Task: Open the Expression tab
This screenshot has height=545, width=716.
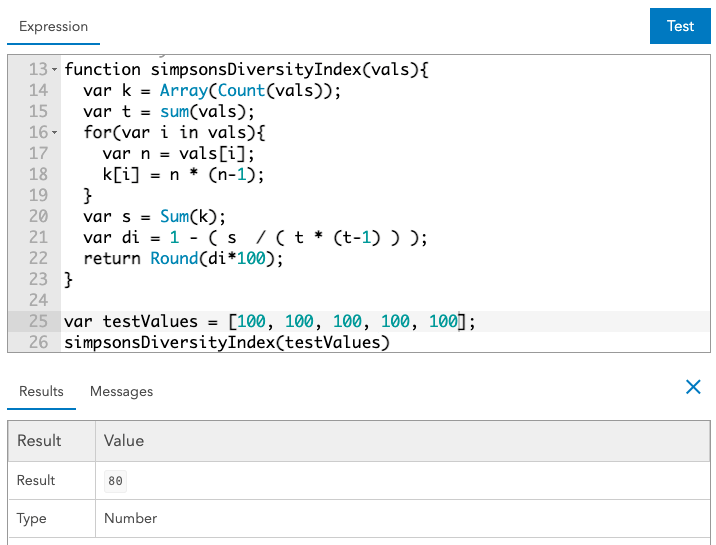Action: click(x=53, y=27)
